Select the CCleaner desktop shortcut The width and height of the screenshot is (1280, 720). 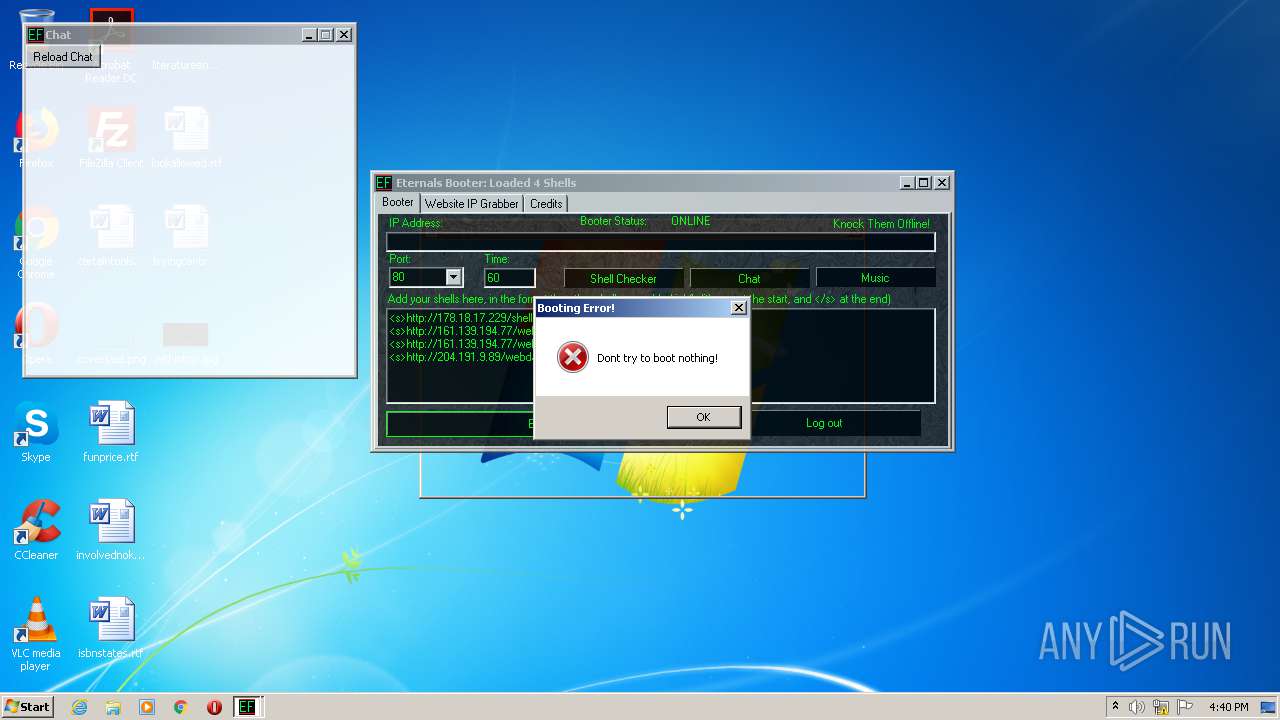(36, 530)
